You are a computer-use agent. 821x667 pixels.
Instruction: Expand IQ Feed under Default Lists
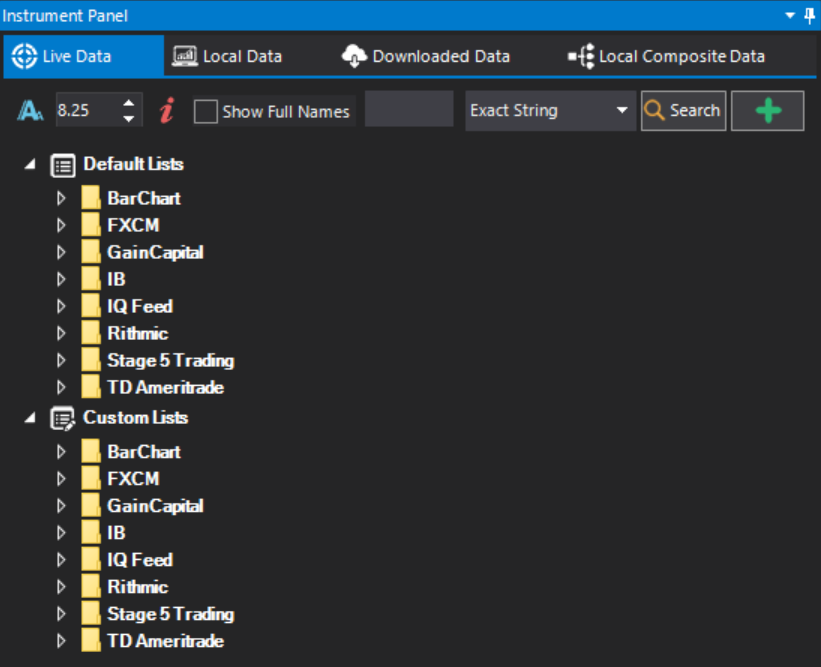pyautogui.click(x=61, y=306)
